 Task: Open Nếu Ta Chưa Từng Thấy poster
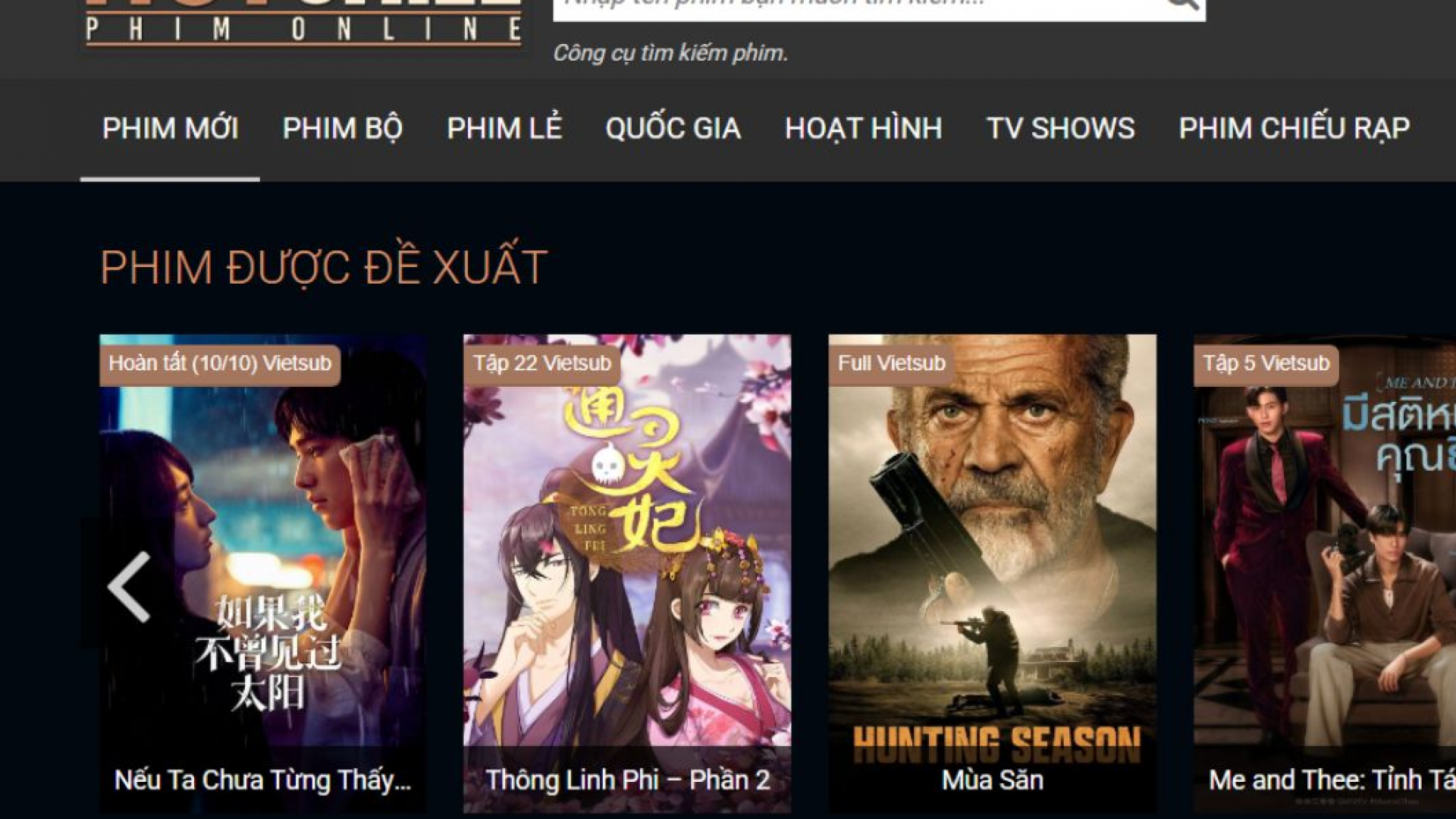[263, 561]
